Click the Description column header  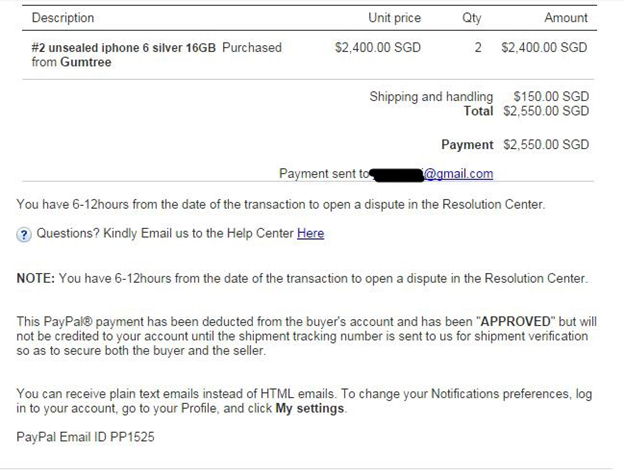[x=63, y=18]
